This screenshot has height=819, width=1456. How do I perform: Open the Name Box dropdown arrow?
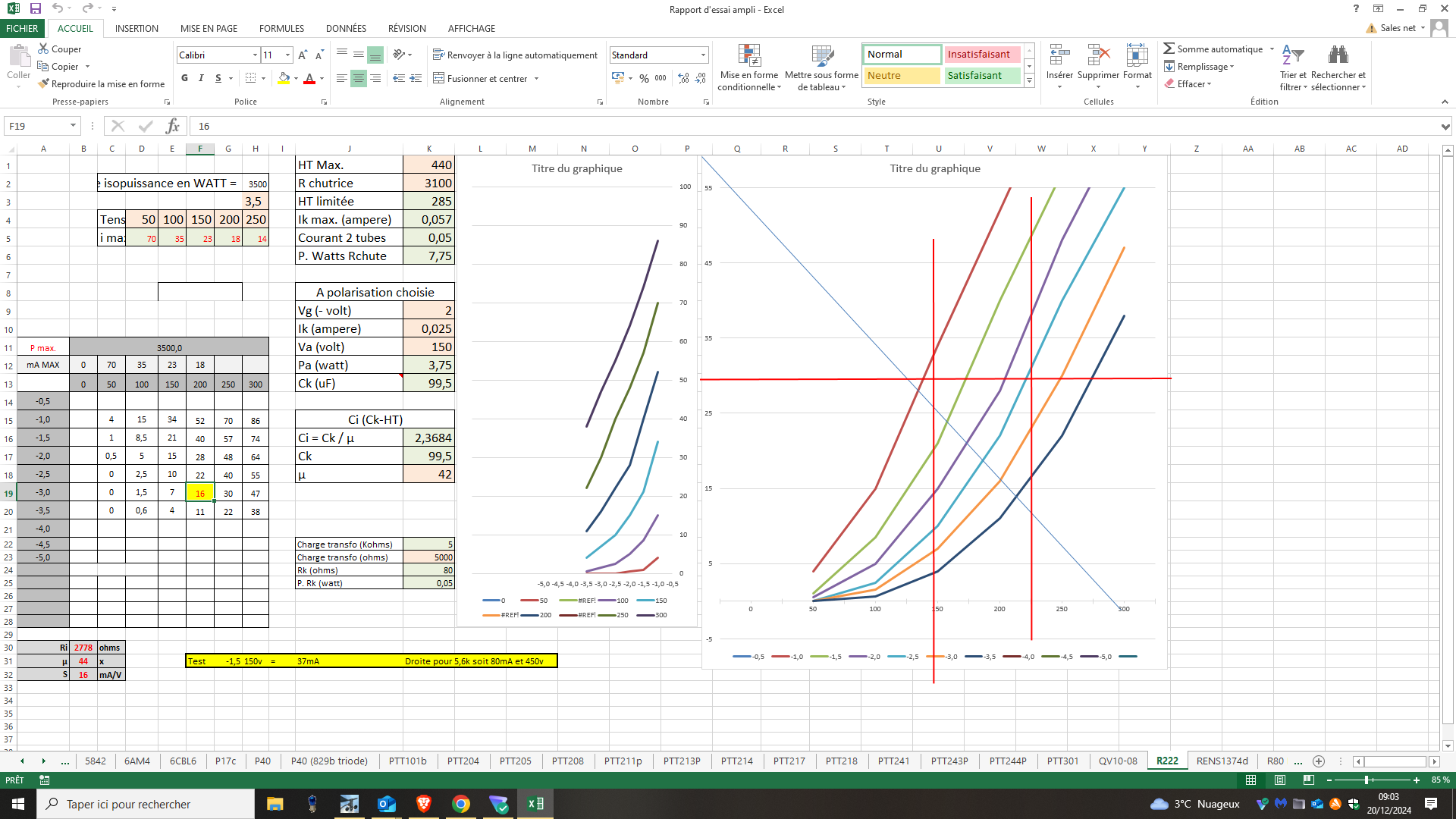pos(73,126)
